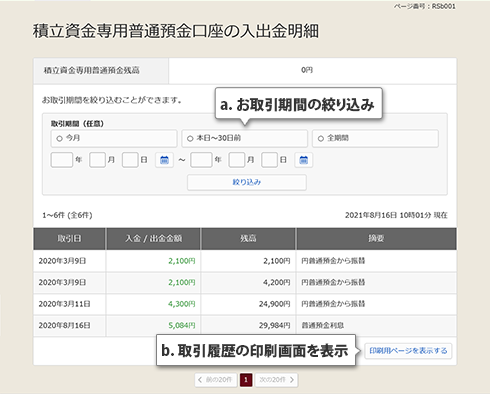Screen dimensions: 490x394
Task: Click the 5,084円 deposit amount
Action: pyautogui.click(x=182, y=326)
